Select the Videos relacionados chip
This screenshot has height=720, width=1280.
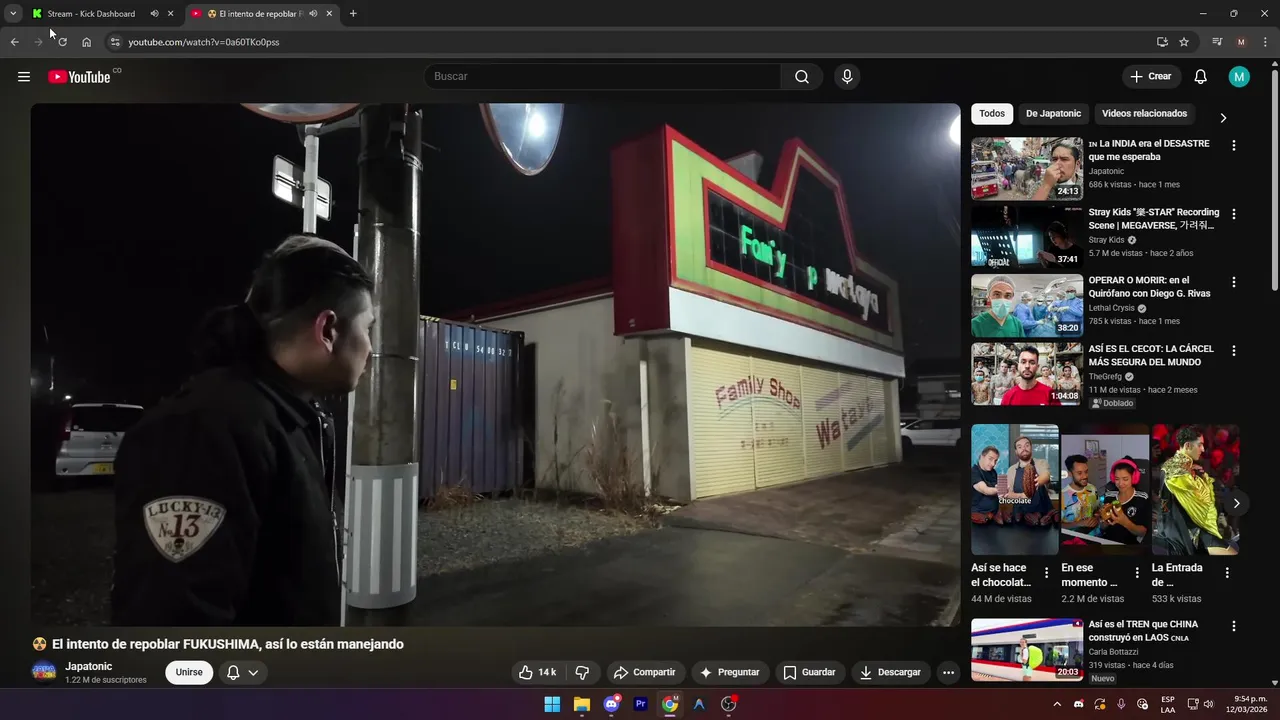1144,114
